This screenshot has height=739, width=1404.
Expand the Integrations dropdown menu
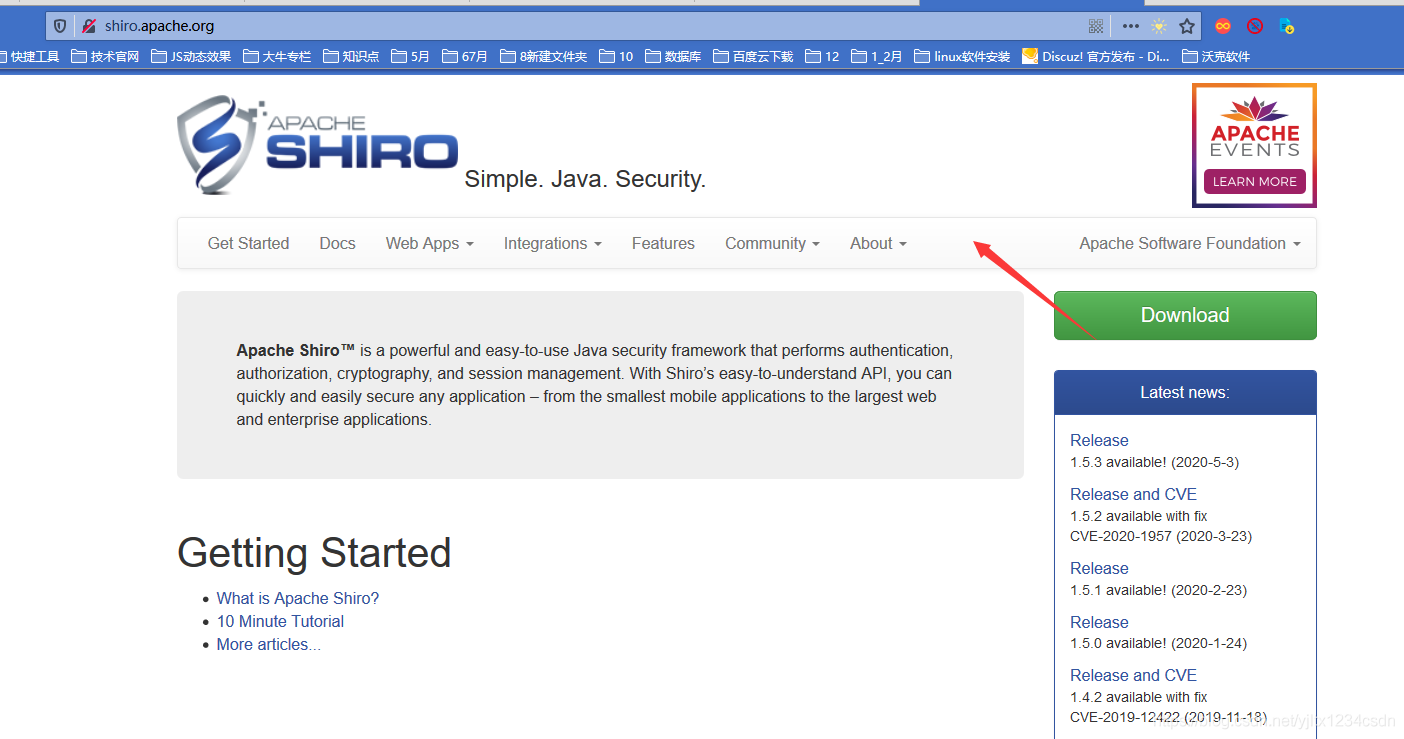coord(553,243)
